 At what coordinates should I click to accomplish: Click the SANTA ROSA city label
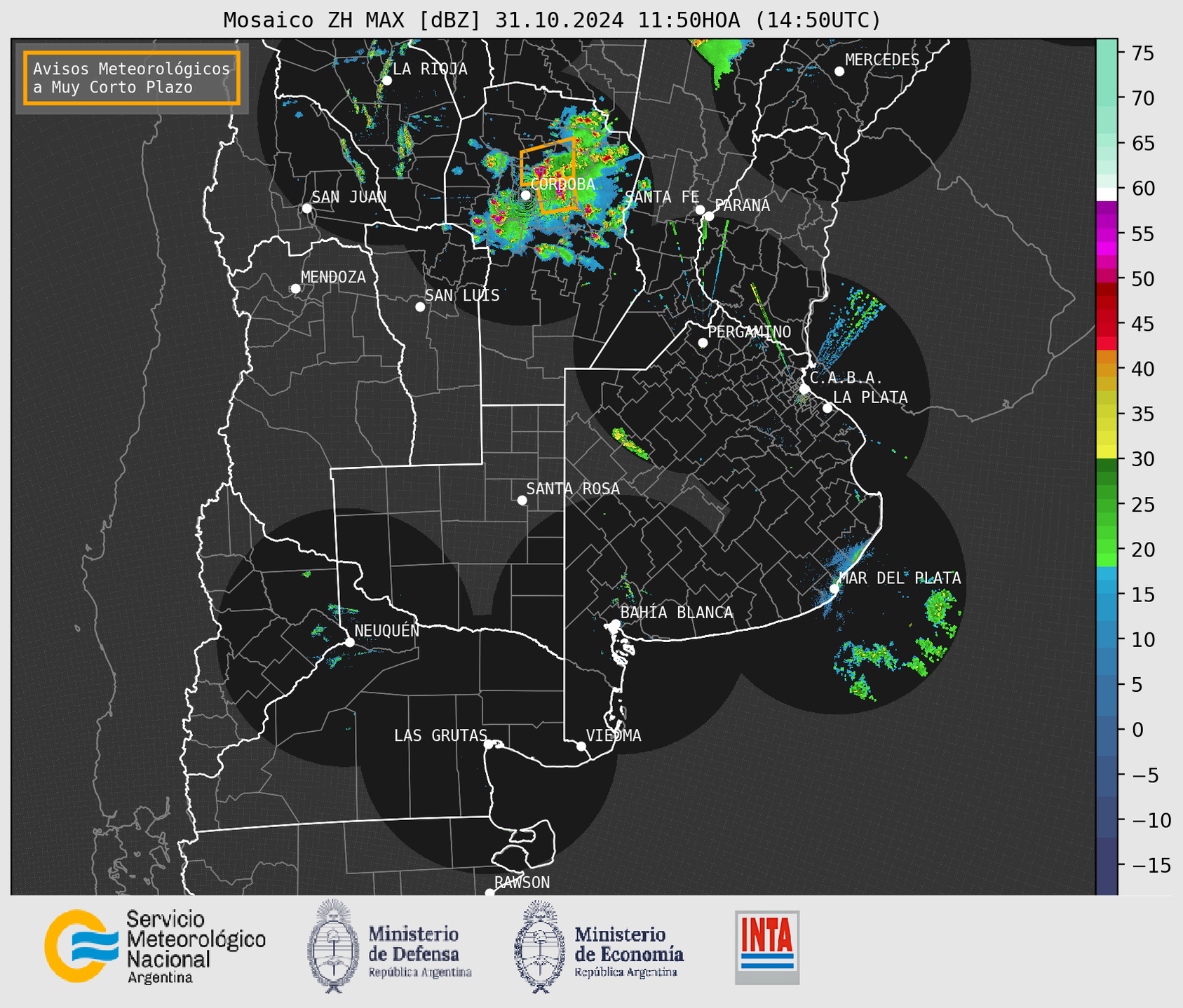coord(573,489)
